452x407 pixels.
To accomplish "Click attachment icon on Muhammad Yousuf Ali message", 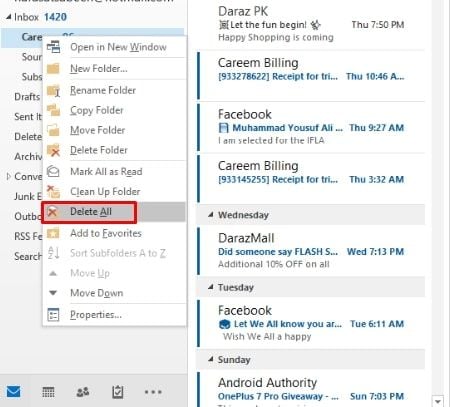I will coord(223,128).
